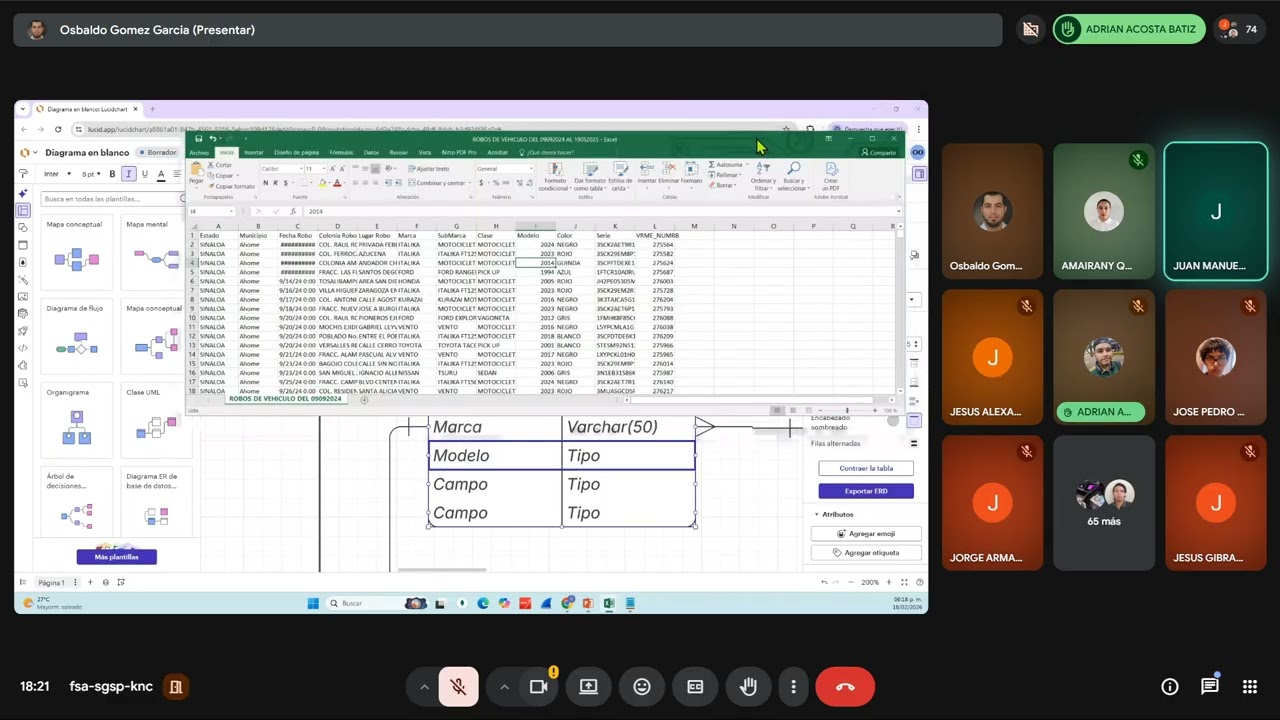This screenshot has height=720, width=1280.
Task: Click Autosuma in Excel ribbon
Action: coord(728,165)
